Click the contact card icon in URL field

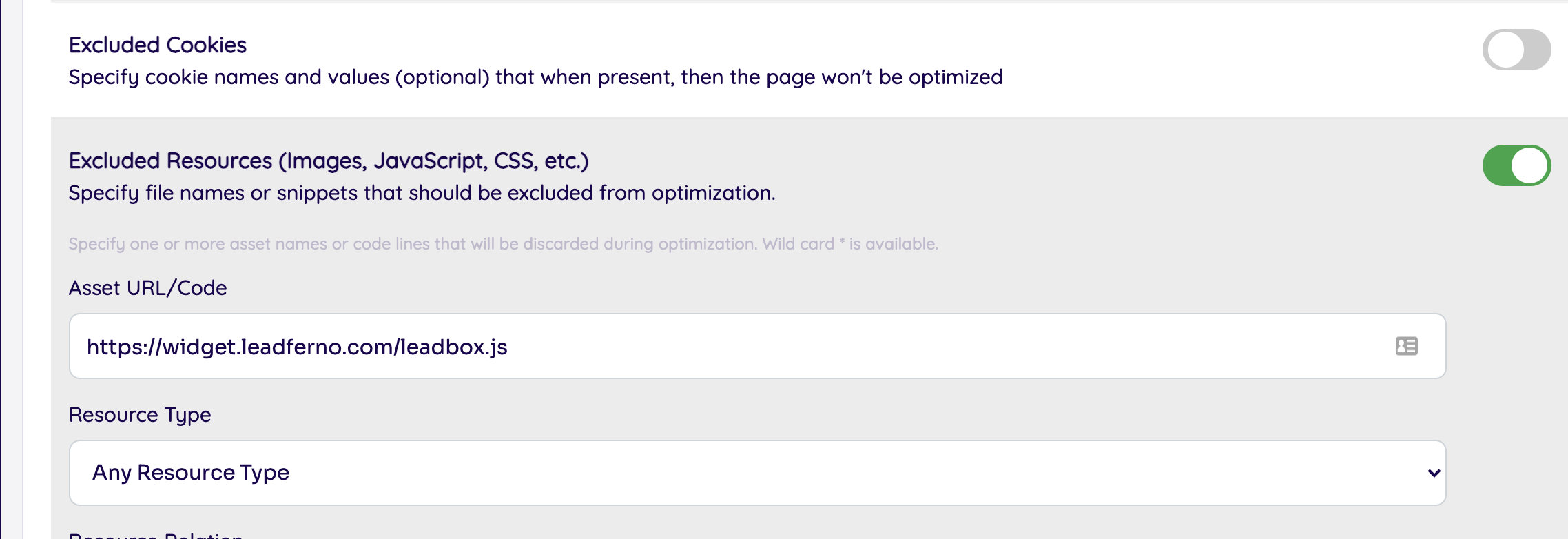1406,346
